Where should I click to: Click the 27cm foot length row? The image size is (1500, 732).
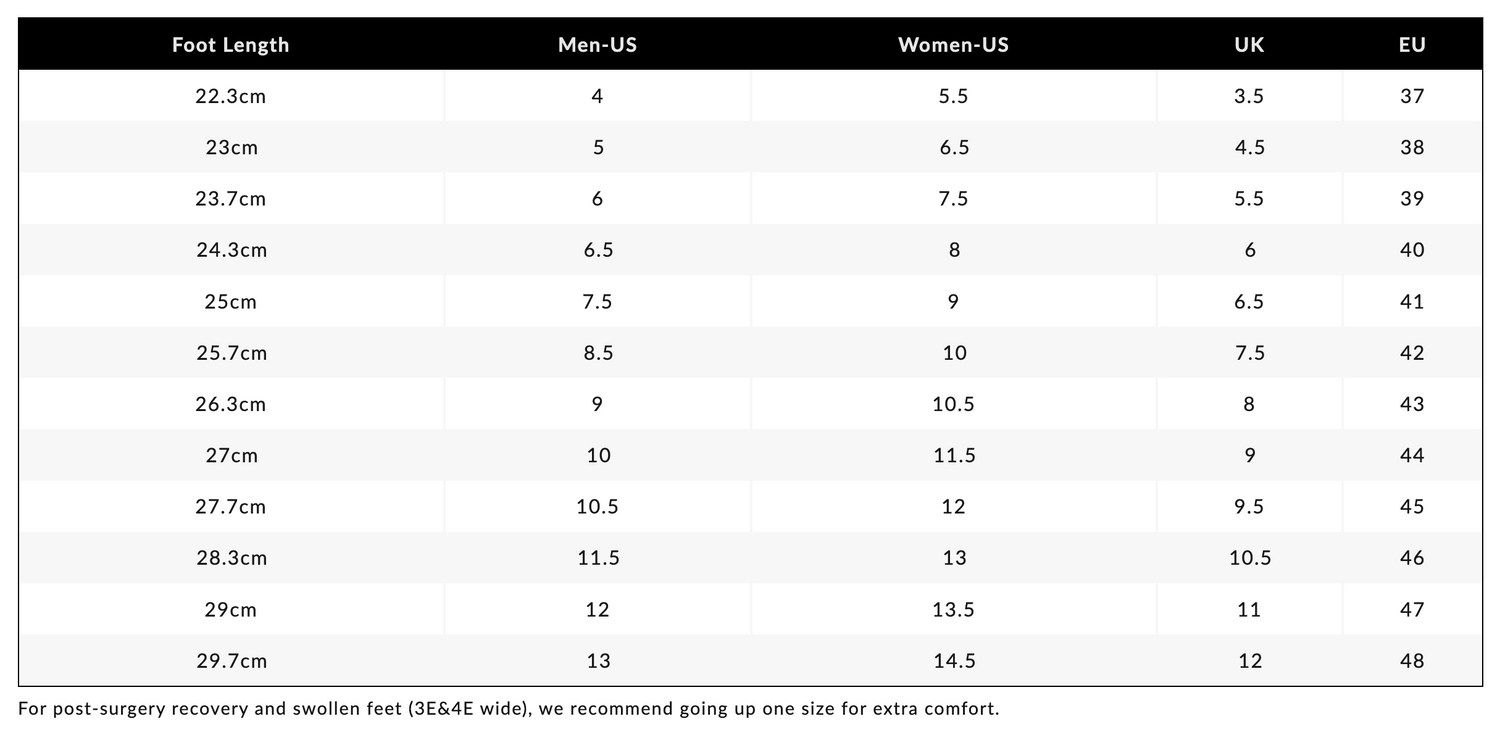pos(750,455)
